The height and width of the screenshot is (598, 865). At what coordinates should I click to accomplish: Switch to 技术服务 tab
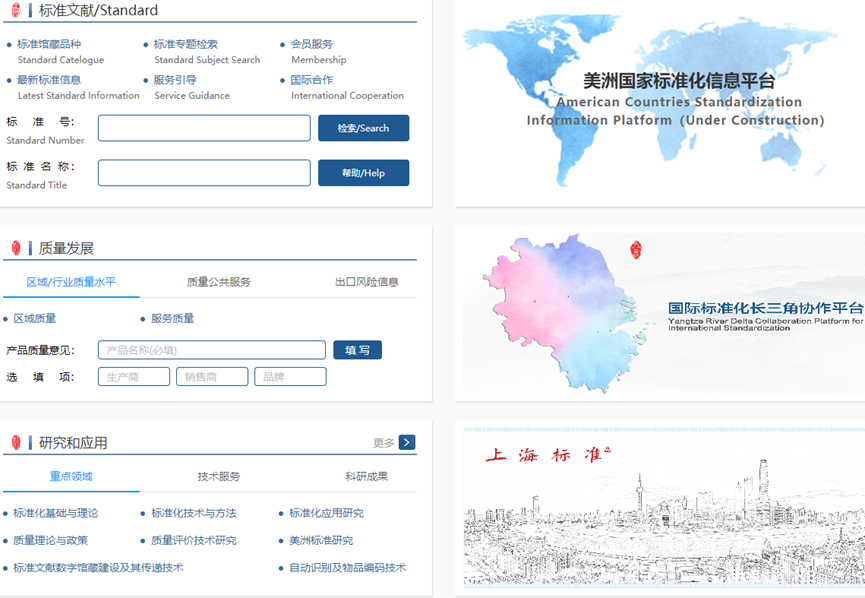click(x=218, y=476)
